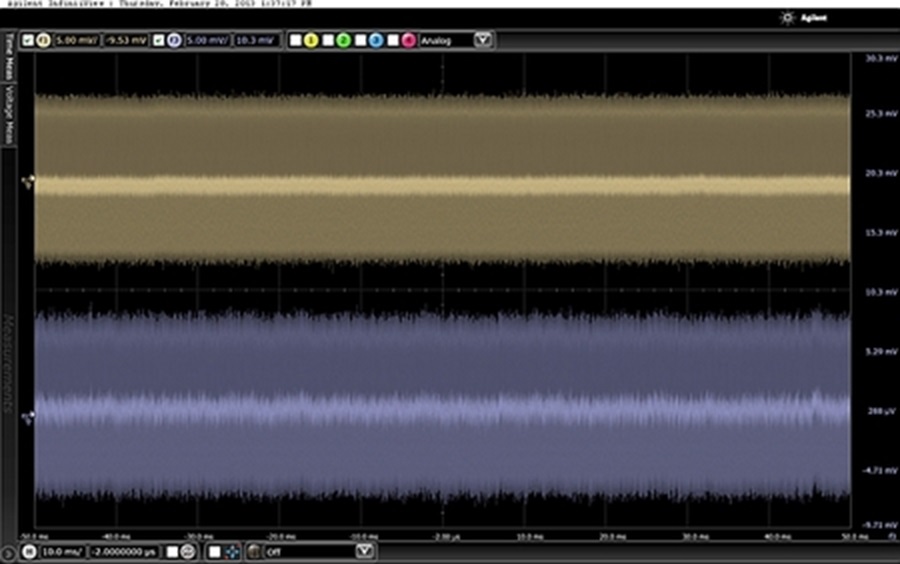Click the yellow channel 5.00 mV/ scale field
The width and height of the screenshot is (900, 564).
pyautogui.click(x=77, y=40)
